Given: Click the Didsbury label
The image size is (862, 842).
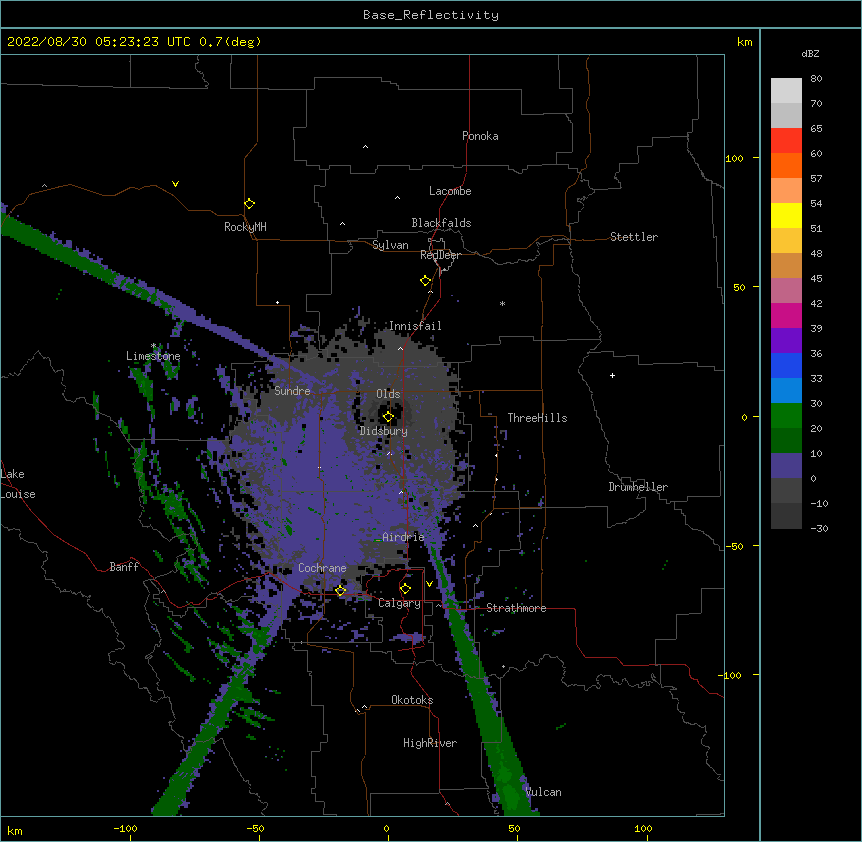Looking at the screenshot, I should point(384,431).
